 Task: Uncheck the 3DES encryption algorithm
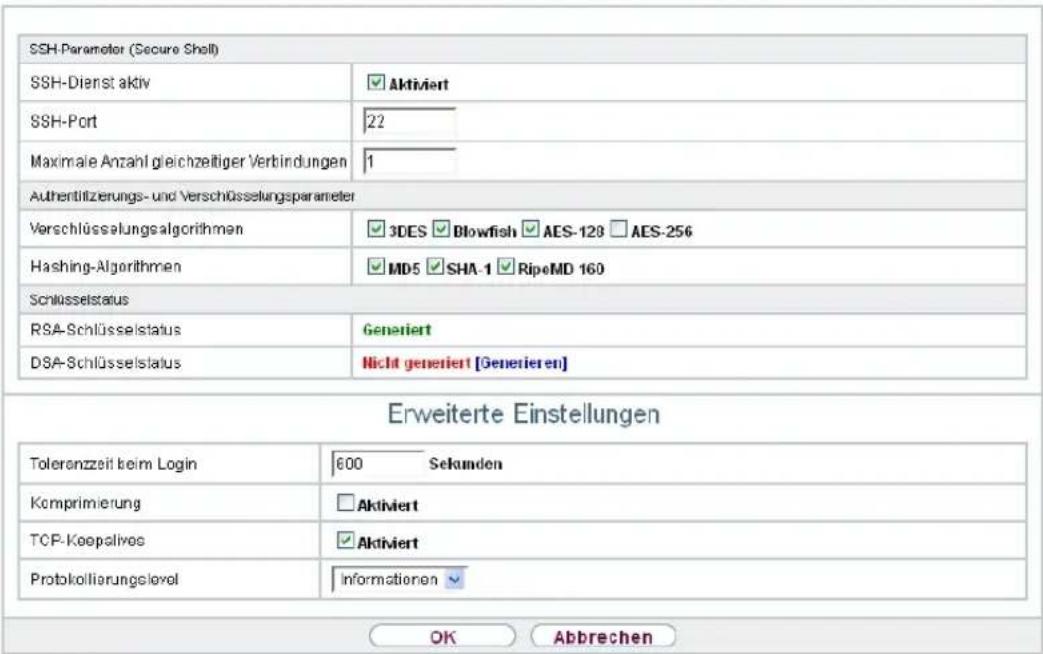point(376,230)
